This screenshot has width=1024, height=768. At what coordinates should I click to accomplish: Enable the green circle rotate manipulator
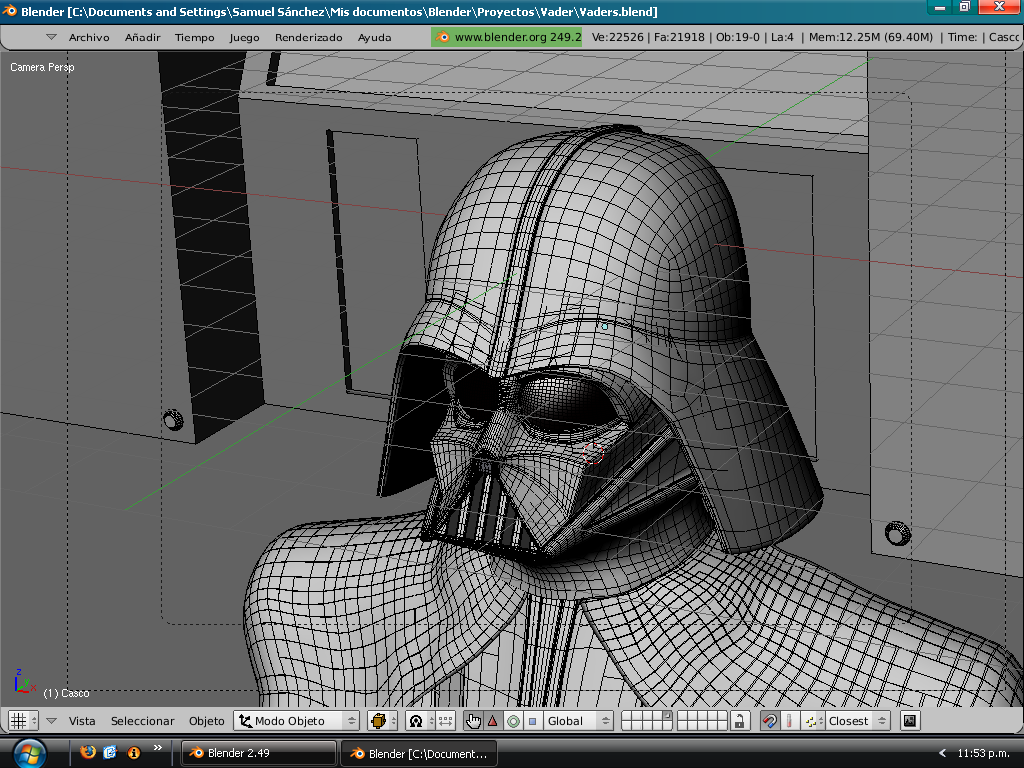point(513,721)
